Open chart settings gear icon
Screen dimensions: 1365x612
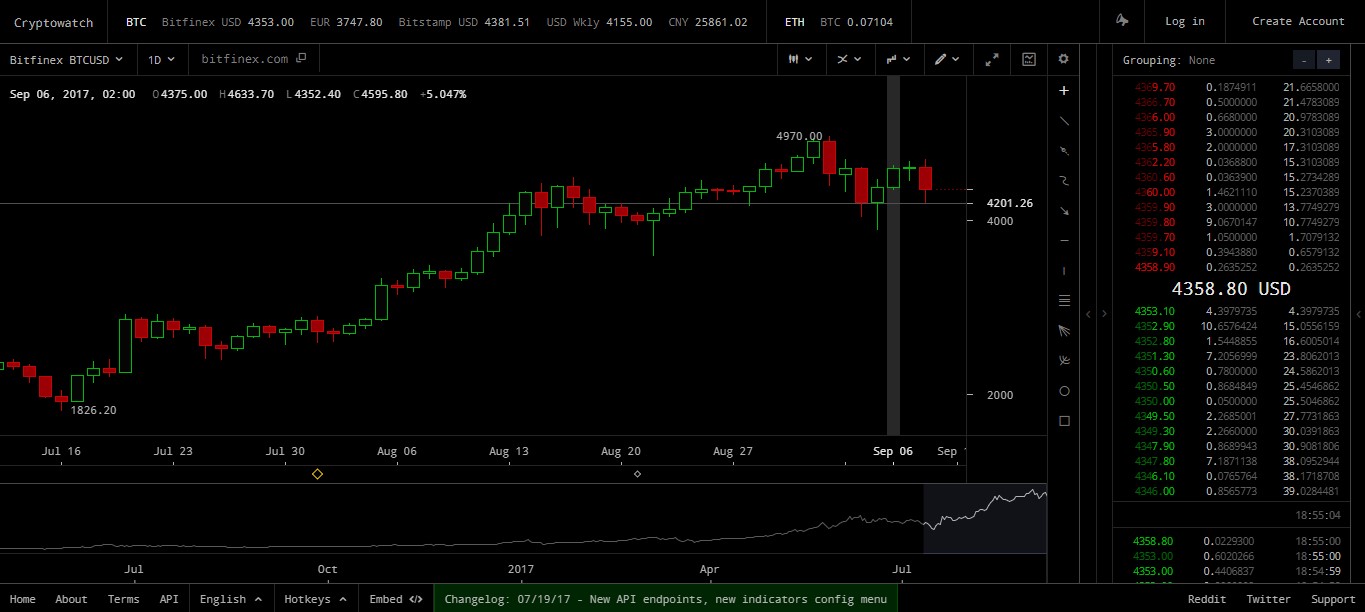pyautogui.click(x=1063, y=59)
